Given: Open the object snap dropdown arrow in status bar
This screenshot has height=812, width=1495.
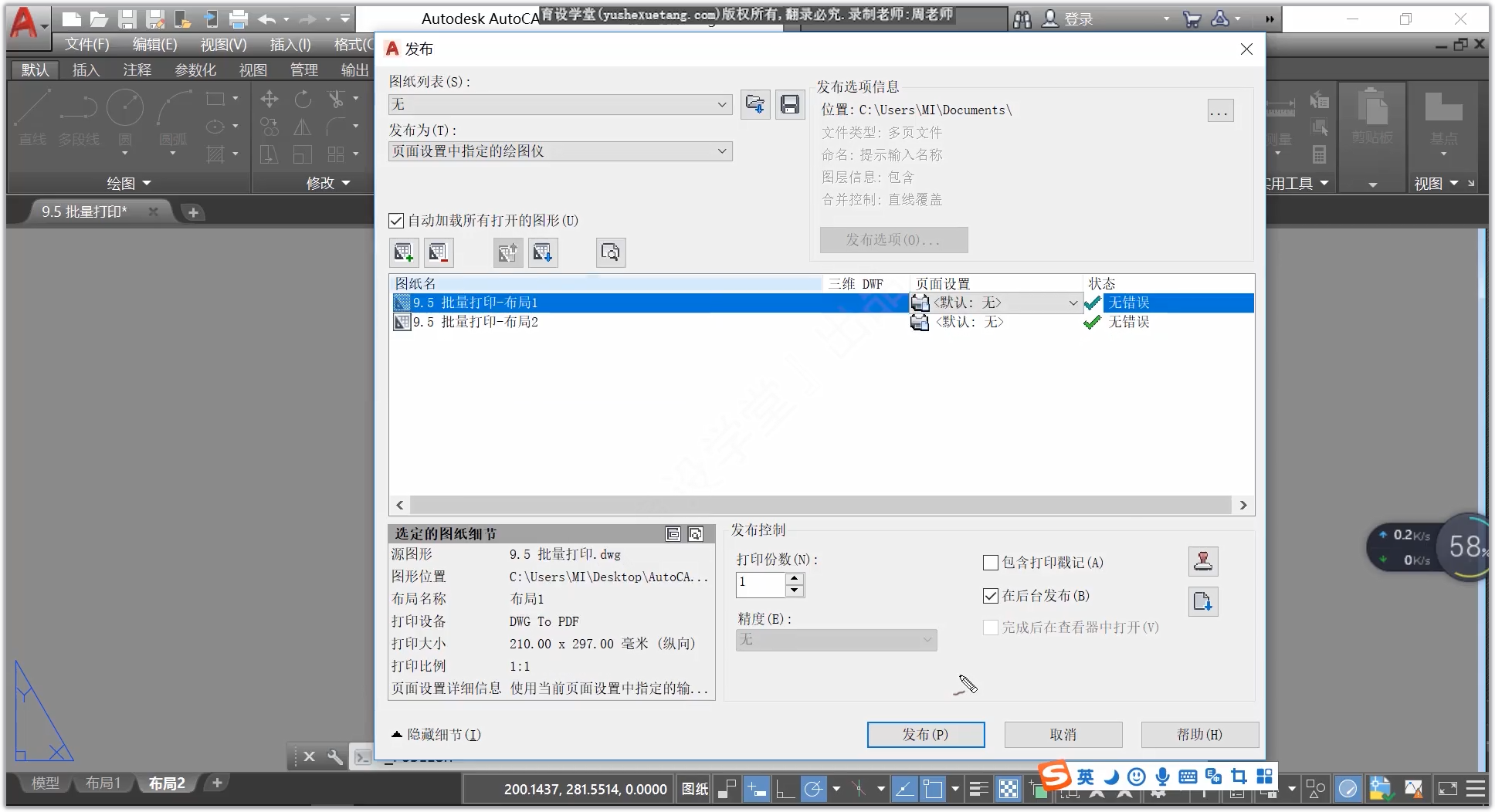Looking at the screenshot, I should coord(955,789).
